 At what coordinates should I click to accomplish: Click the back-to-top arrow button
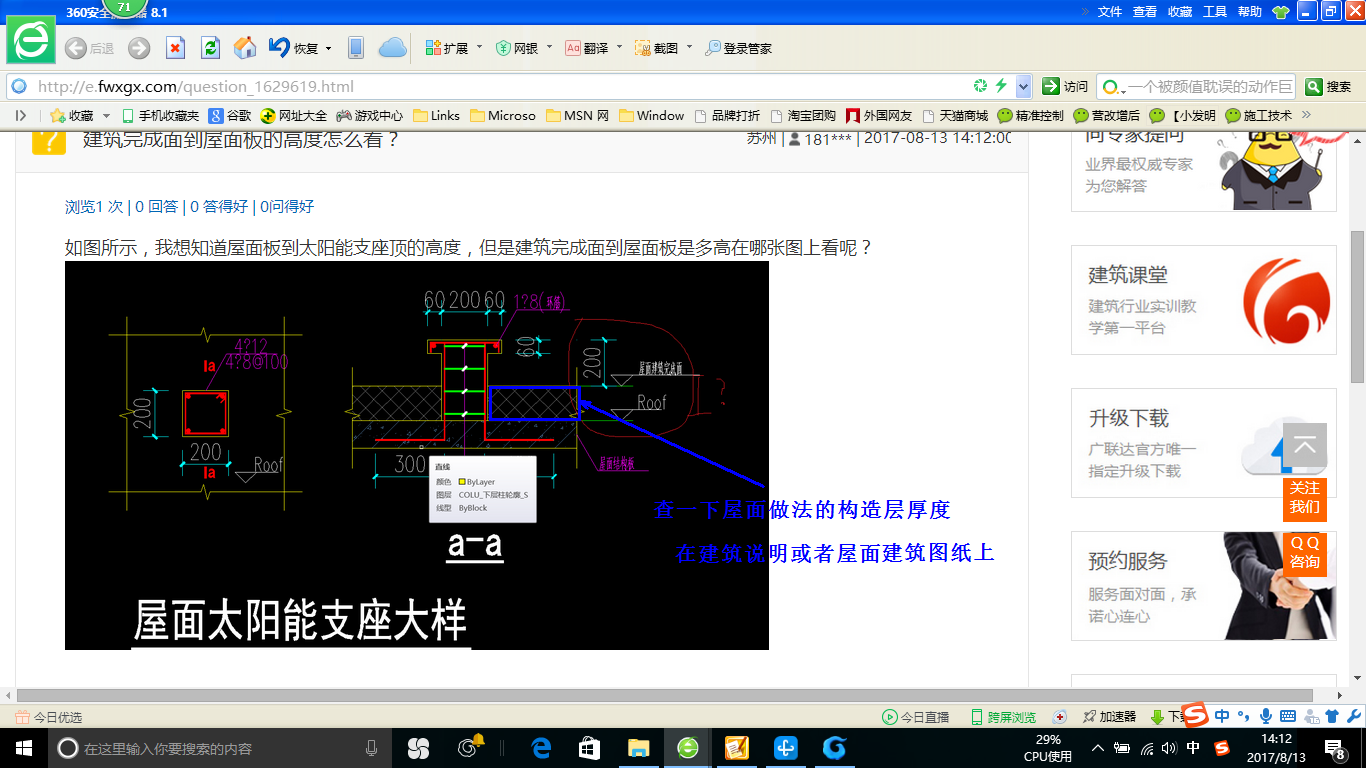tap(1305, 447)
